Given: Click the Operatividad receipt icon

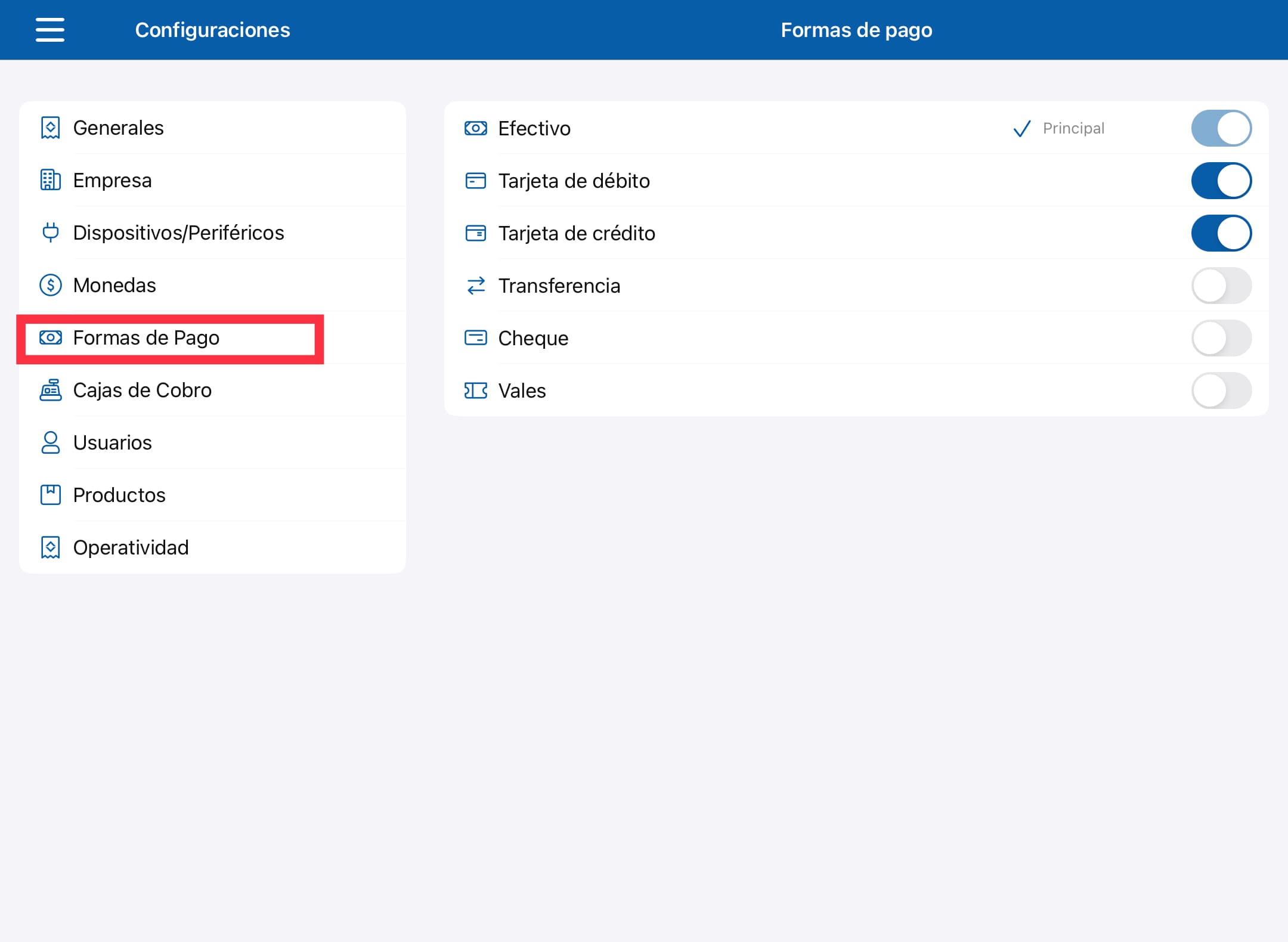Looking at the screenshot, I should point(51,547).
